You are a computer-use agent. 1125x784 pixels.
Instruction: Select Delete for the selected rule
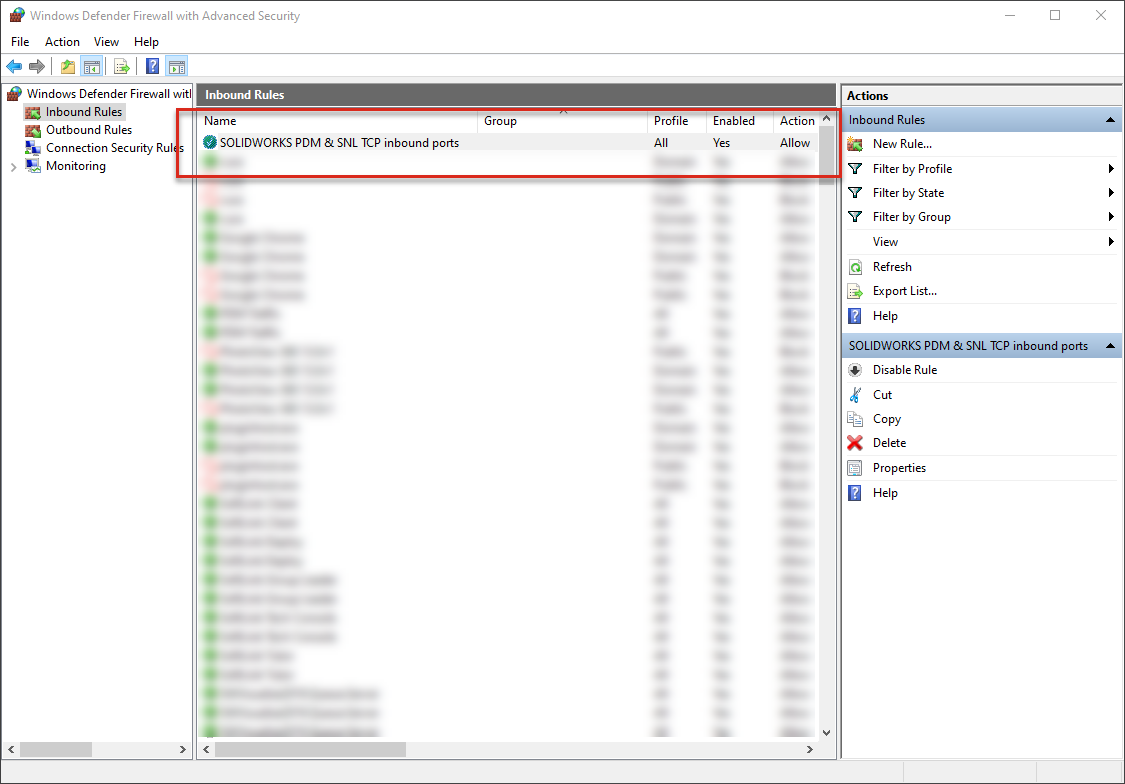coord(889,443)
